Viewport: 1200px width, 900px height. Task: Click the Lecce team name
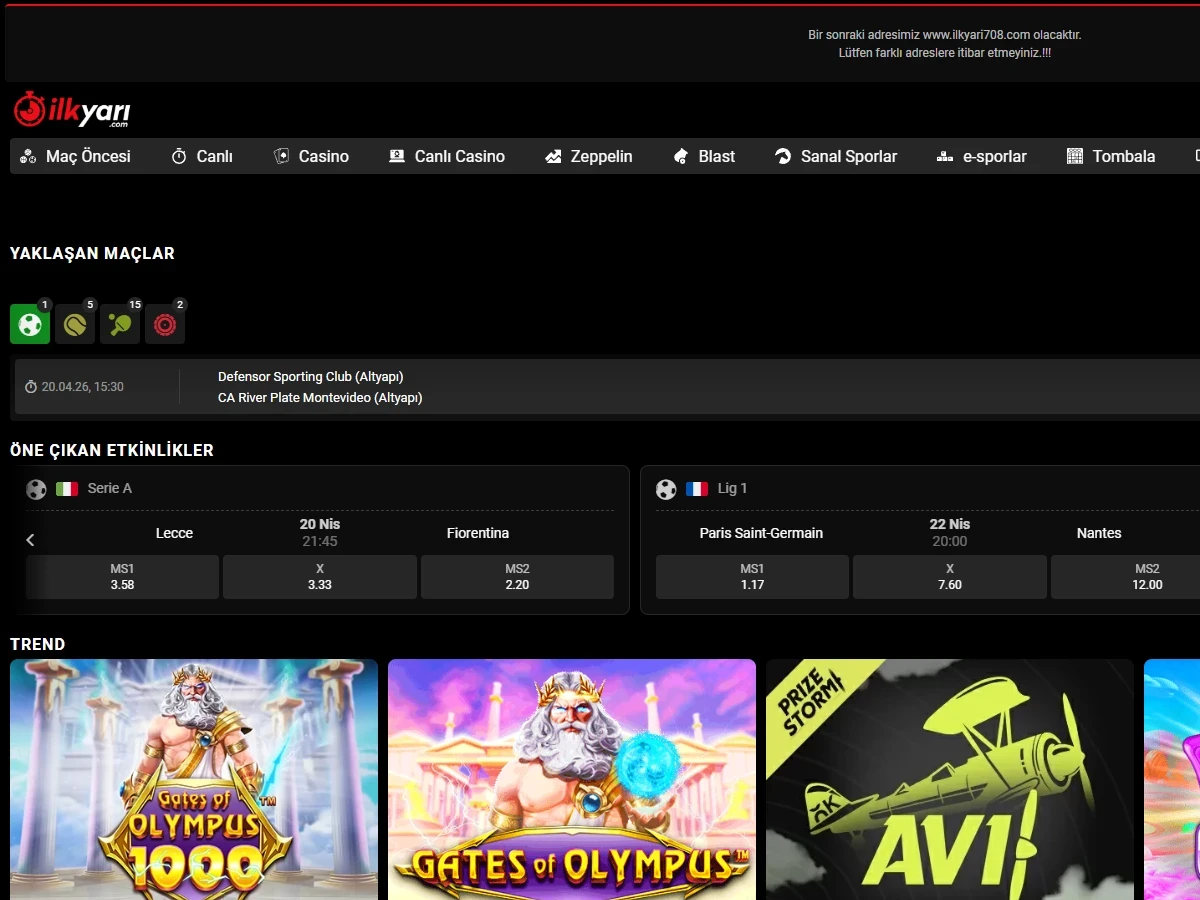174,533
